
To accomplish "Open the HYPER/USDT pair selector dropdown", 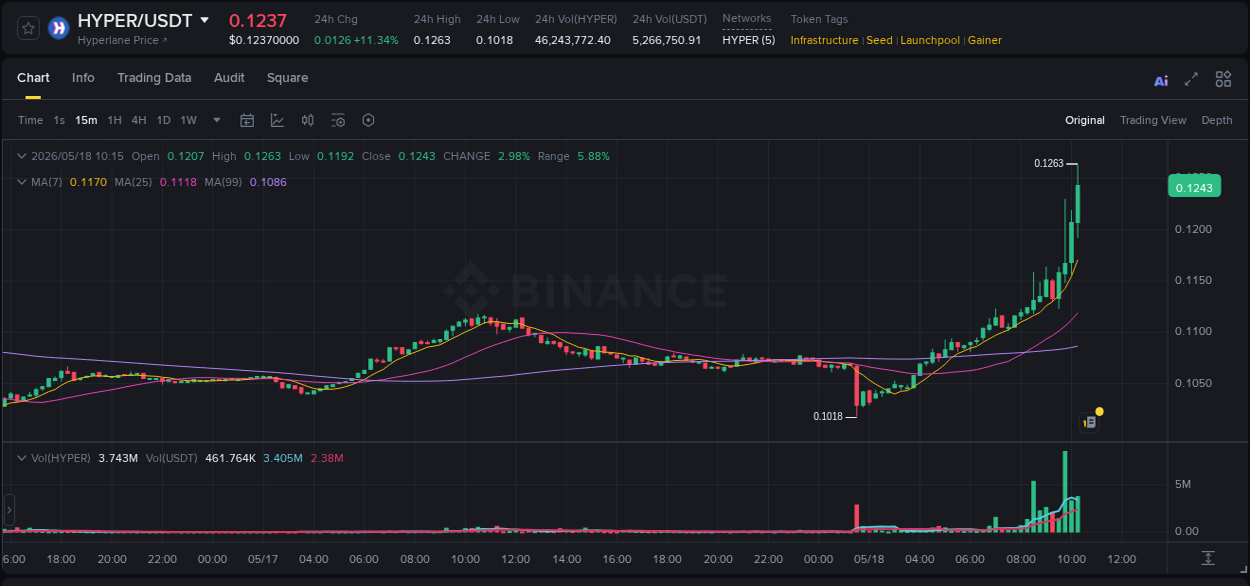I will [205, 20].
